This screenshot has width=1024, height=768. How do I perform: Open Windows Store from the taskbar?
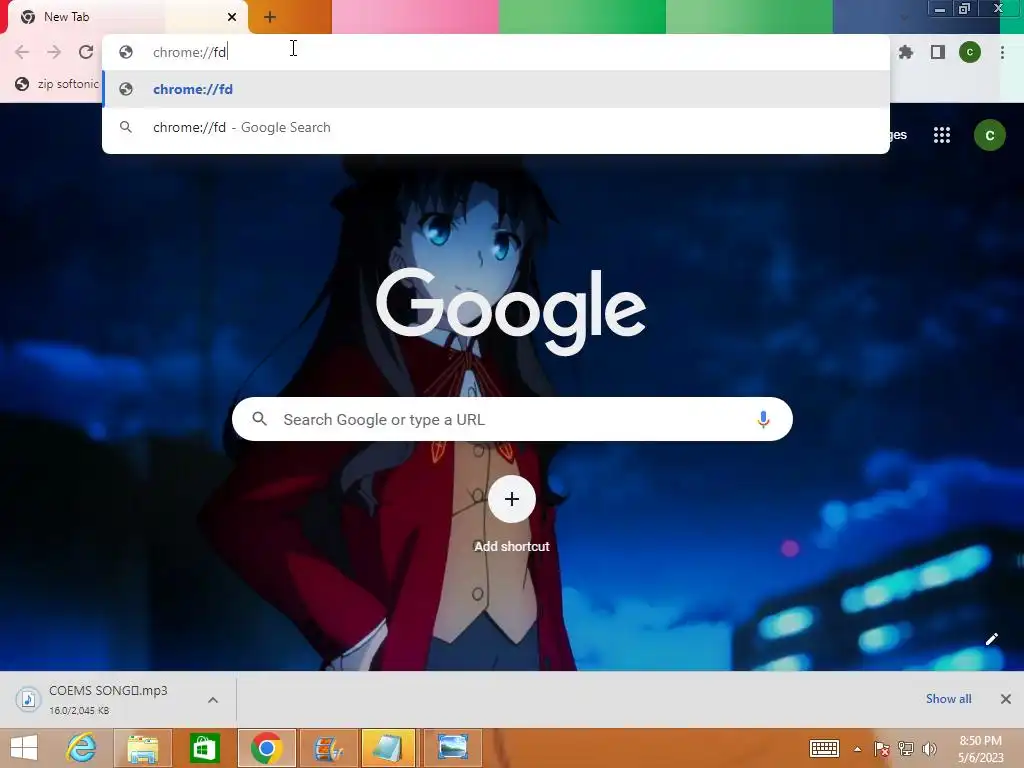pos(204,748)
